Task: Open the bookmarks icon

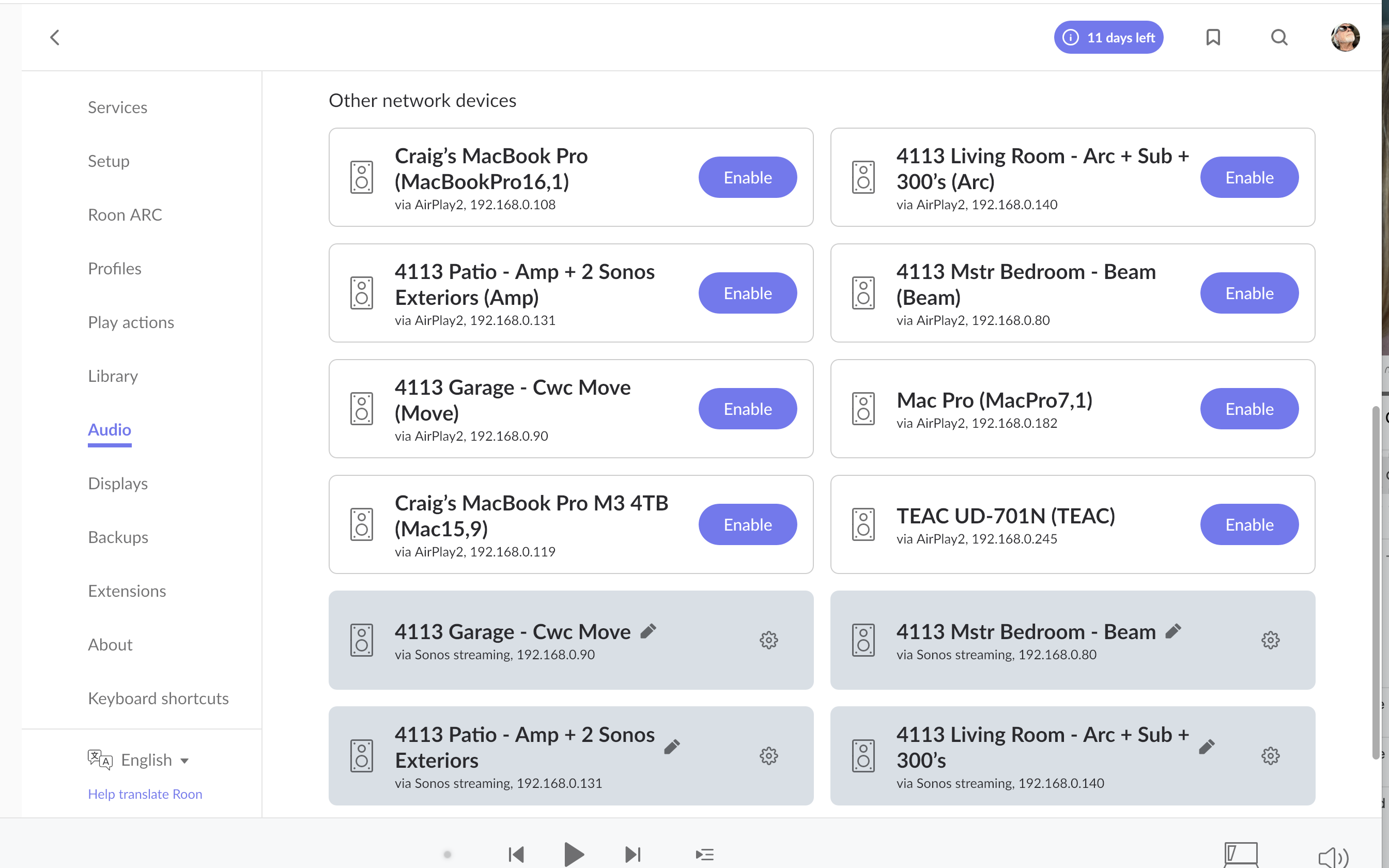Action: point(1213,38)
